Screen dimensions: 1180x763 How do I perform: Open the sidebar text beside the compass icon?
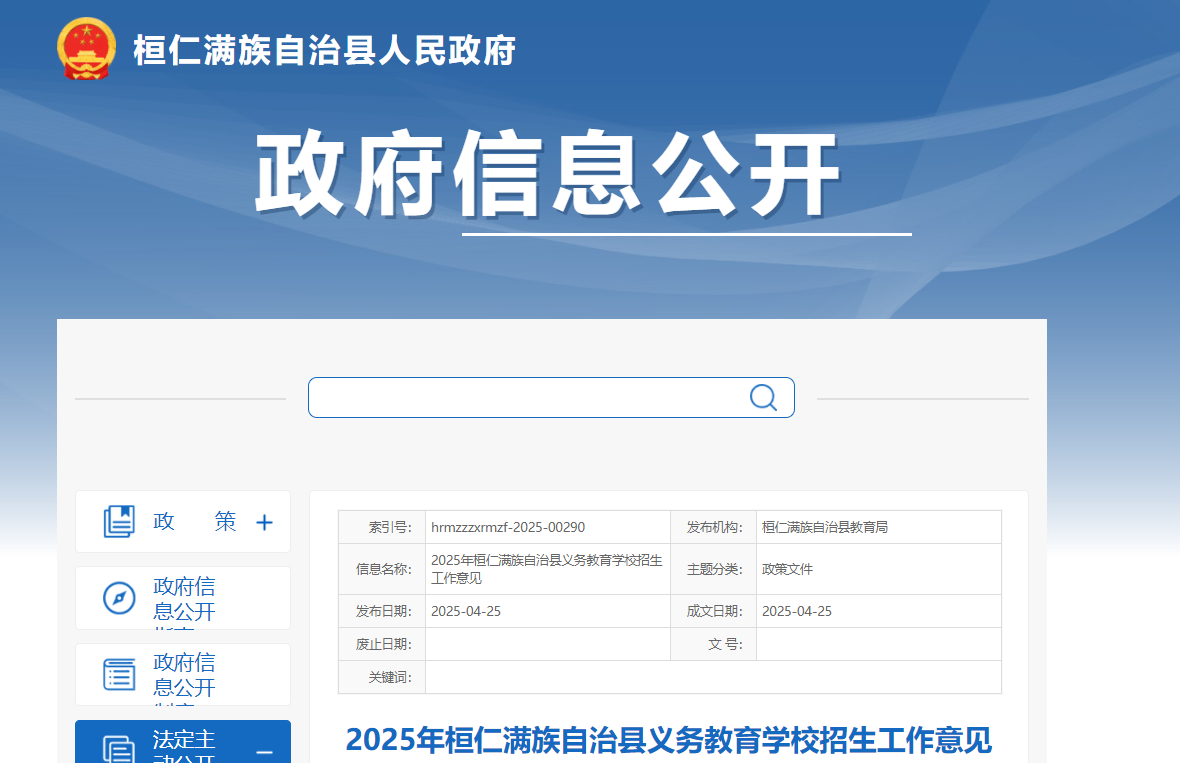pyautogui.click(x=184, y=599)
